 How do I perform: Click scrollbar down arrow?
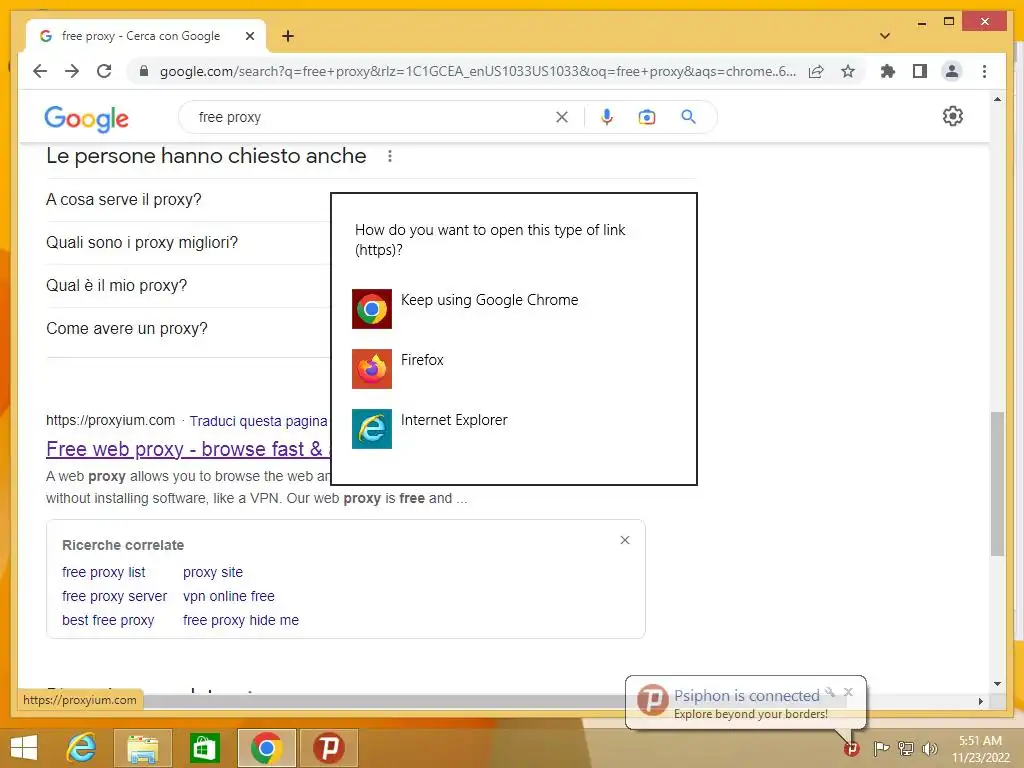[997, 684]
